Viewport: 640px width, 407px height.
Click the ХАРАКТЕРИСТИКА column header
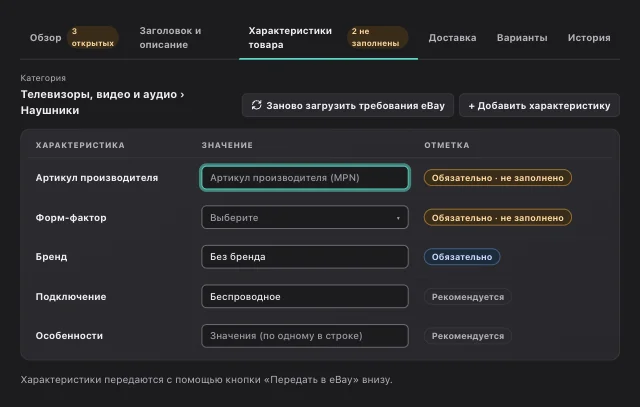point(80,145)
